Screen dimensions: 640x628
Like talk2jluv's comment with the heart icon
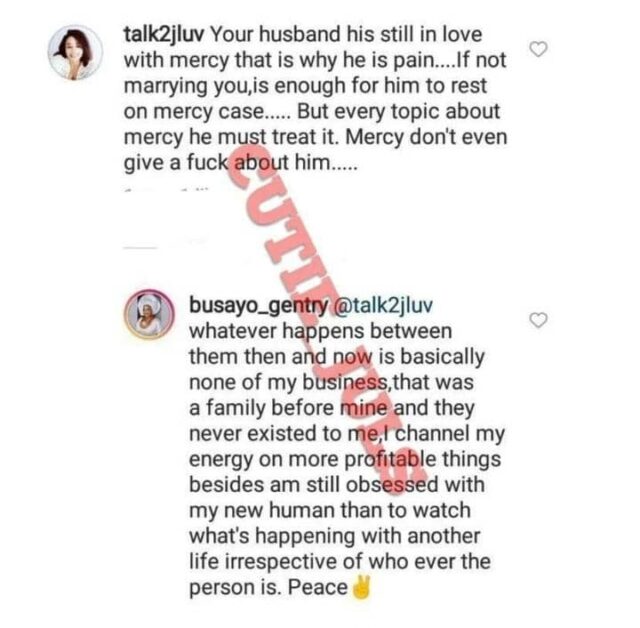coord(538,49)
